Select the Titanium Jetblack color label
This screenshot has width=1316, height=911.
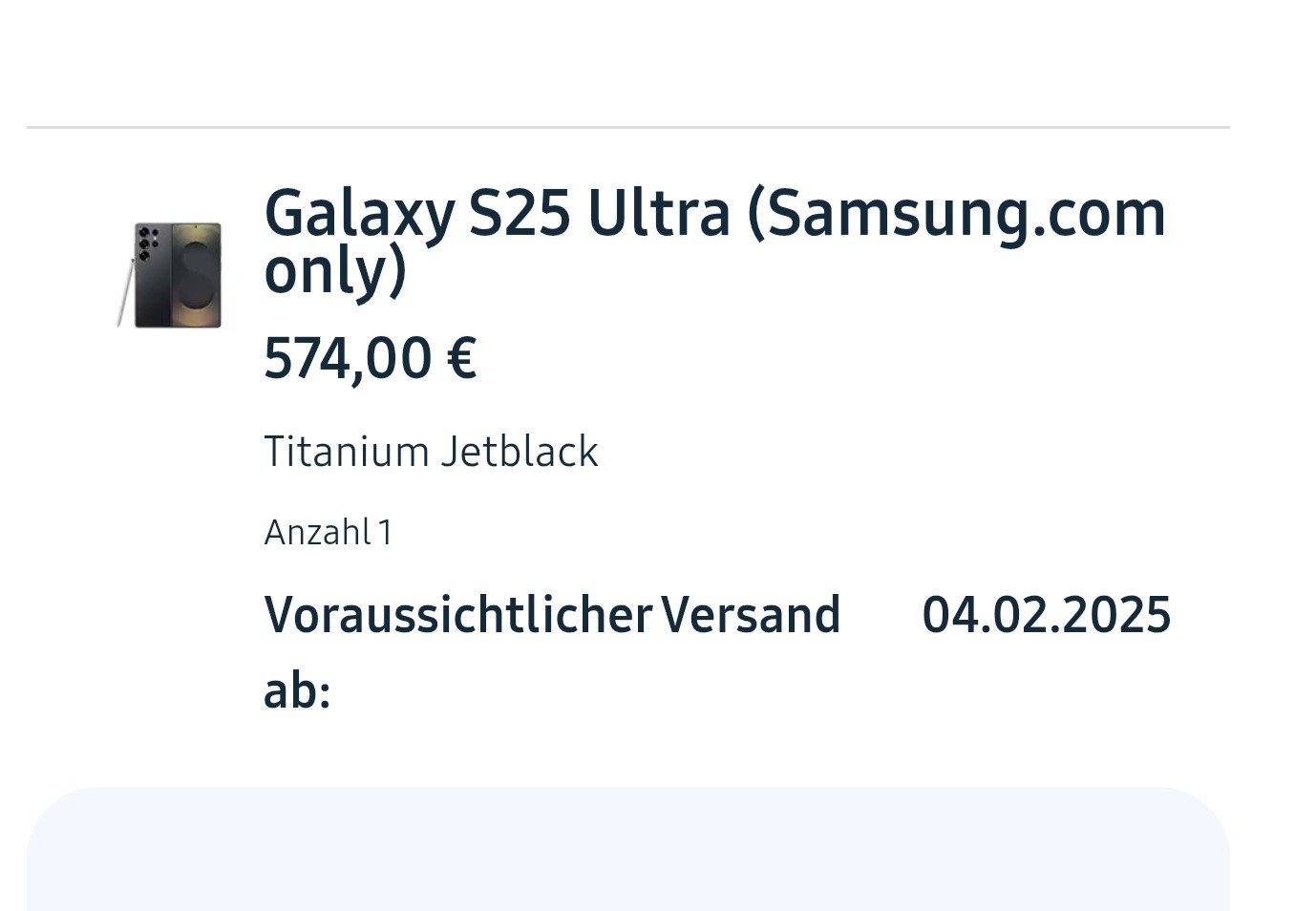point(431,452)
